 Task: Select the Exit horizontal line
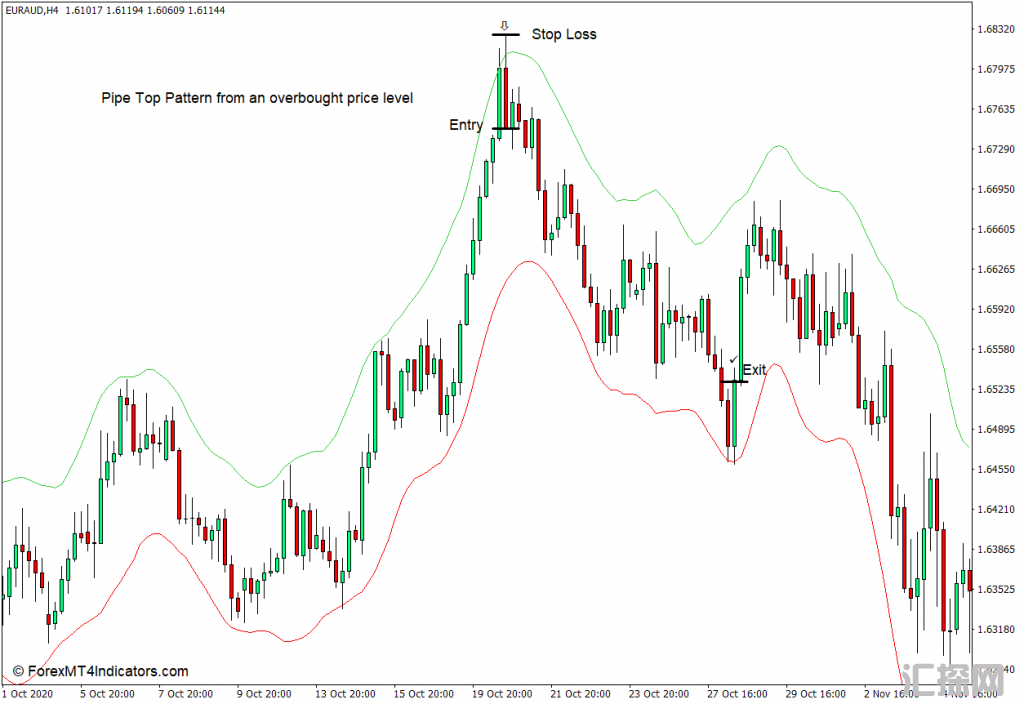(x=734, y=381)
